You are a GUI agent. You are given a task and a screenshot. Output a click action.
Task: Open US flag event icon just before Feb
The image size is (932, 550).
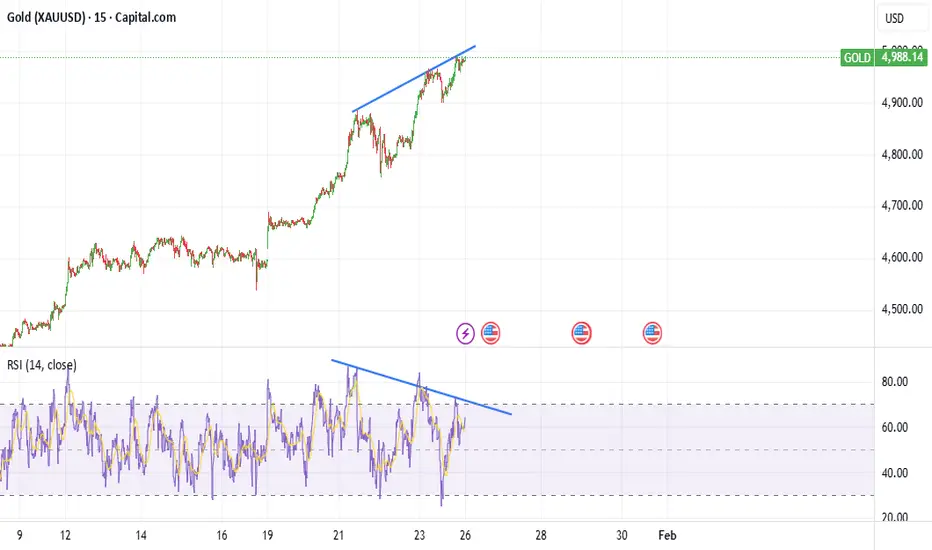tap(652, 333)
